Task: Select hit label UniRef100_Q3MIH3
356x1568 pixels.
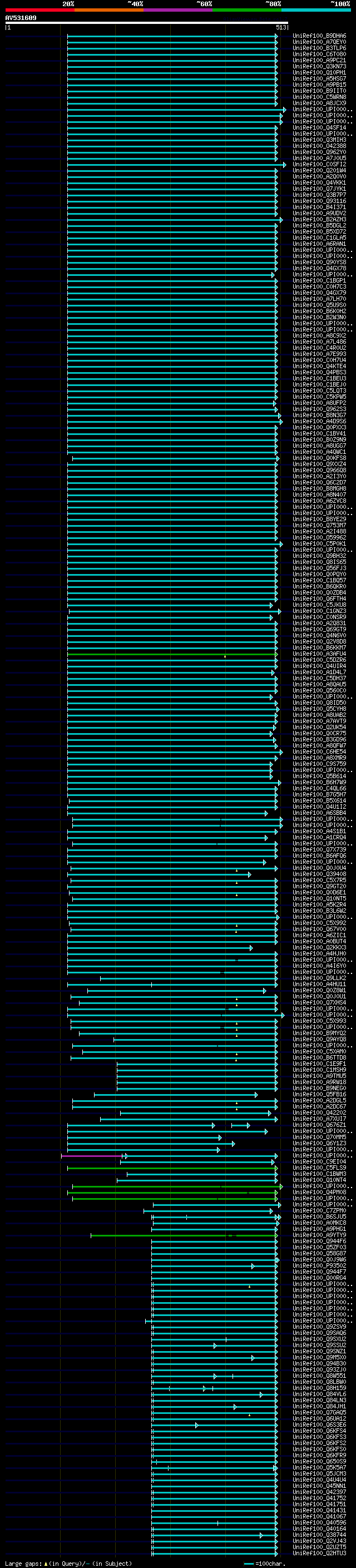Action: (x=319, y=140)
